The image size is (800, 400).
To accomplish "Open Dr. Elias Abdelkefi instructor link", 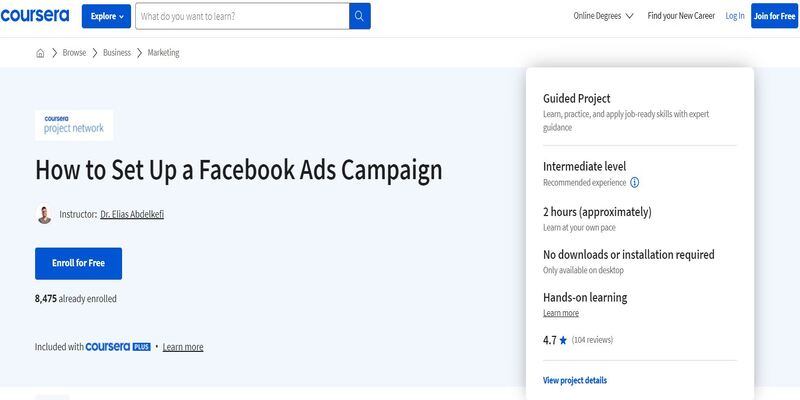I will click(x=132, y=214).
